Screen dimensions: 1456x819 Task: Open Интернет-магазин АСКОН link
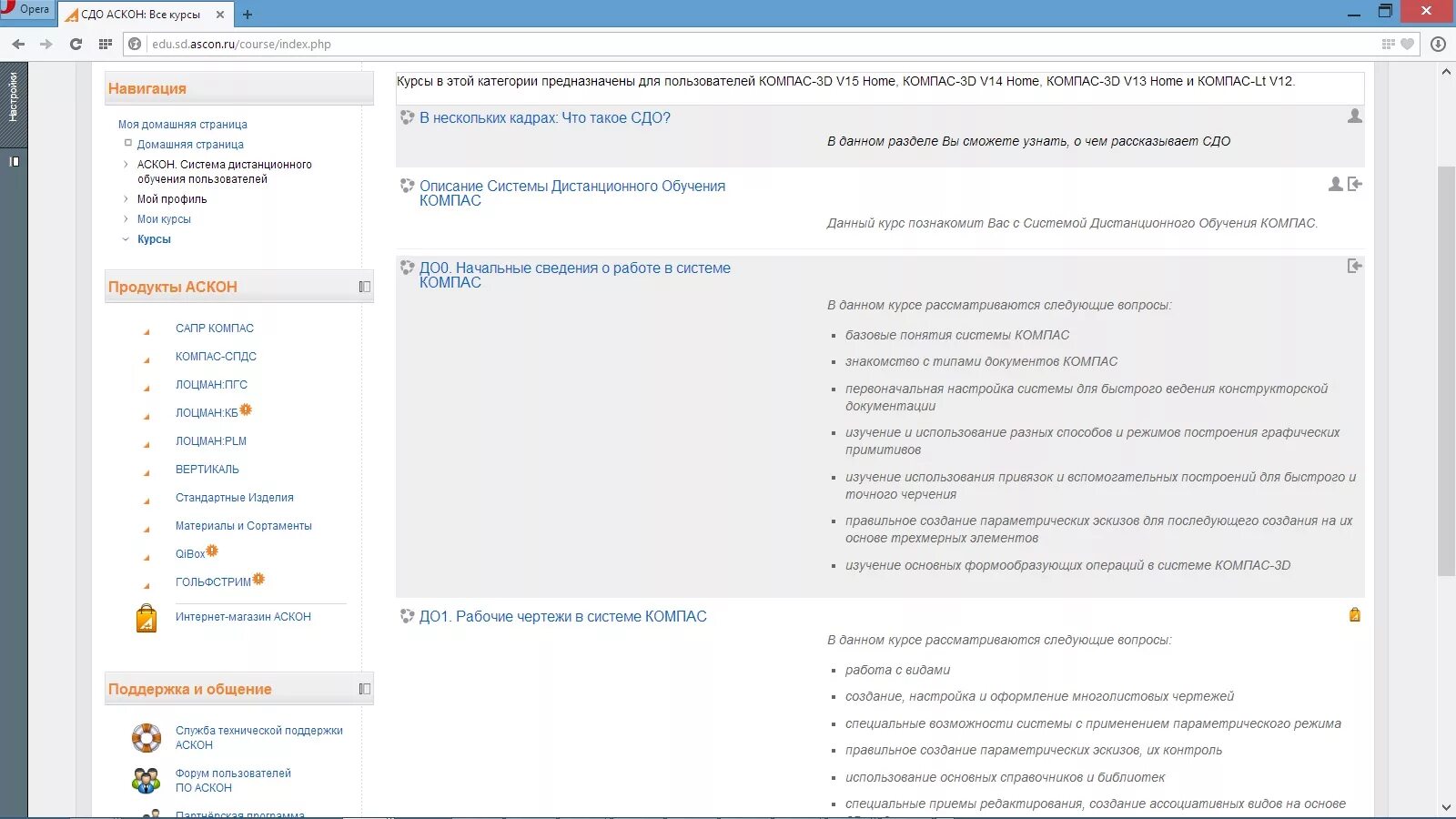click(243, 617)
